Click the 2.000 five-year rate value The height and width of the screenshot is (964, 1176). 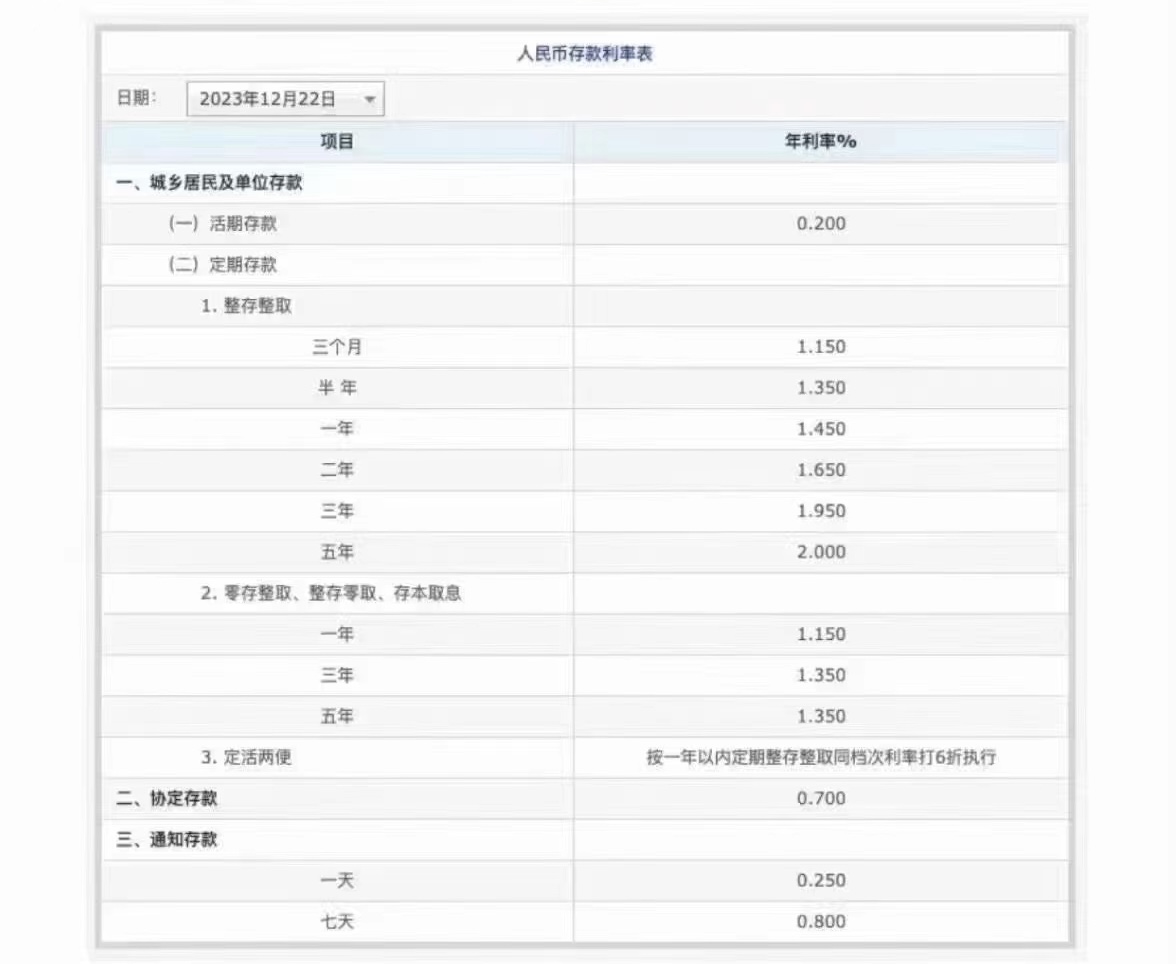click(x=821, y=552)
